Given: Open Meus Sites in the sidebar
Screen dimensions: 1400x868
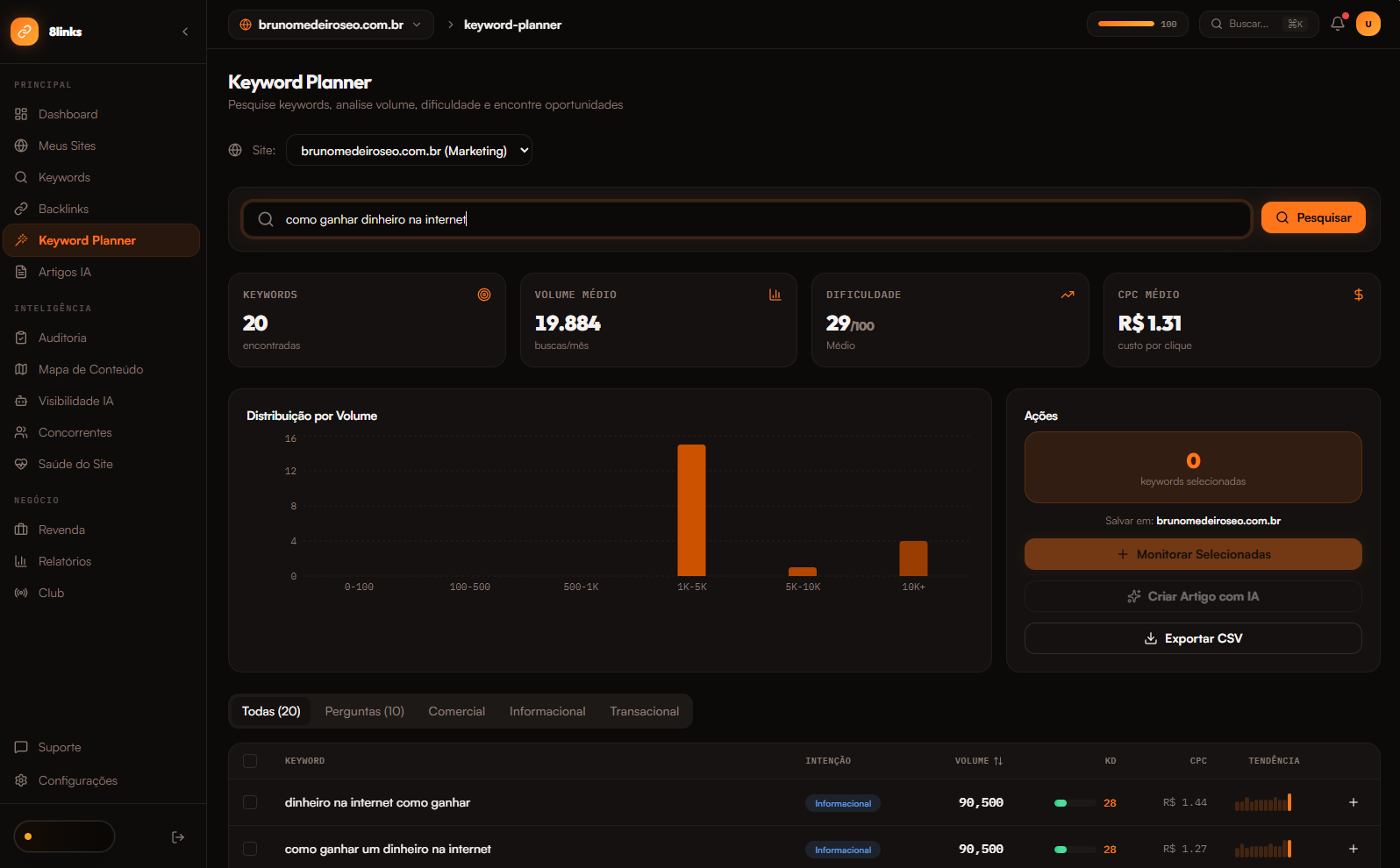Looking at the screenshot, I should click(x=103, y=146).
